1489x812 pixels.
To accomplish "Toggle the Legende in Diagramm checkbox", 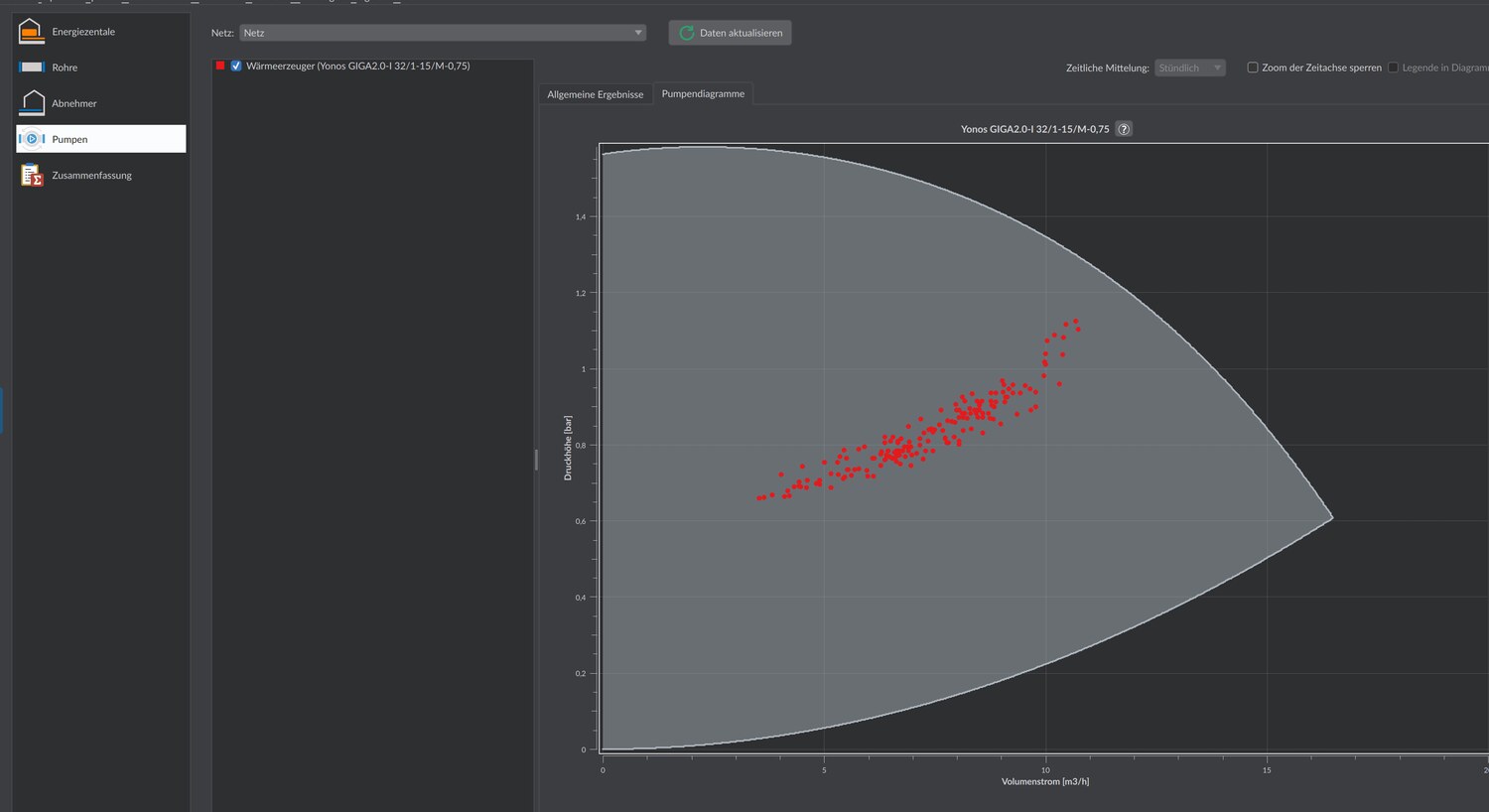I will (1393, 68).
